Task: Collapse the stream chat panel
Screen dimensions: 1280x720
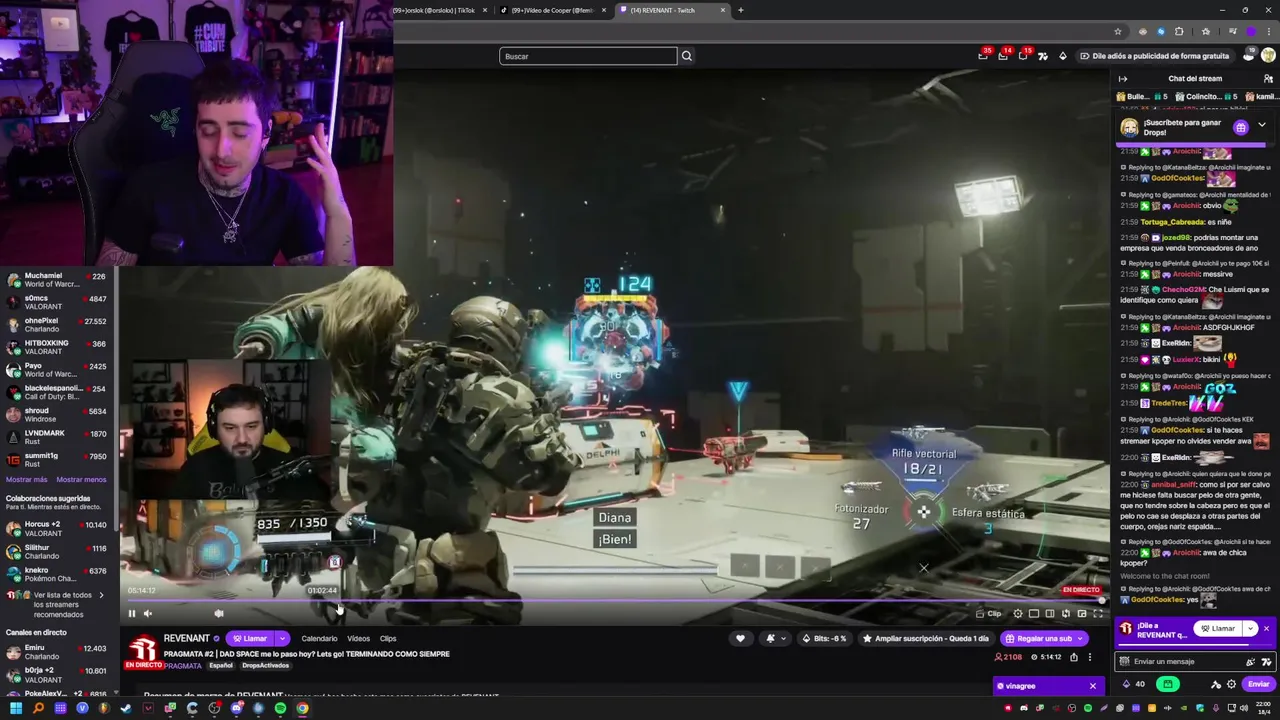Action: click(x=1122, y=79)
